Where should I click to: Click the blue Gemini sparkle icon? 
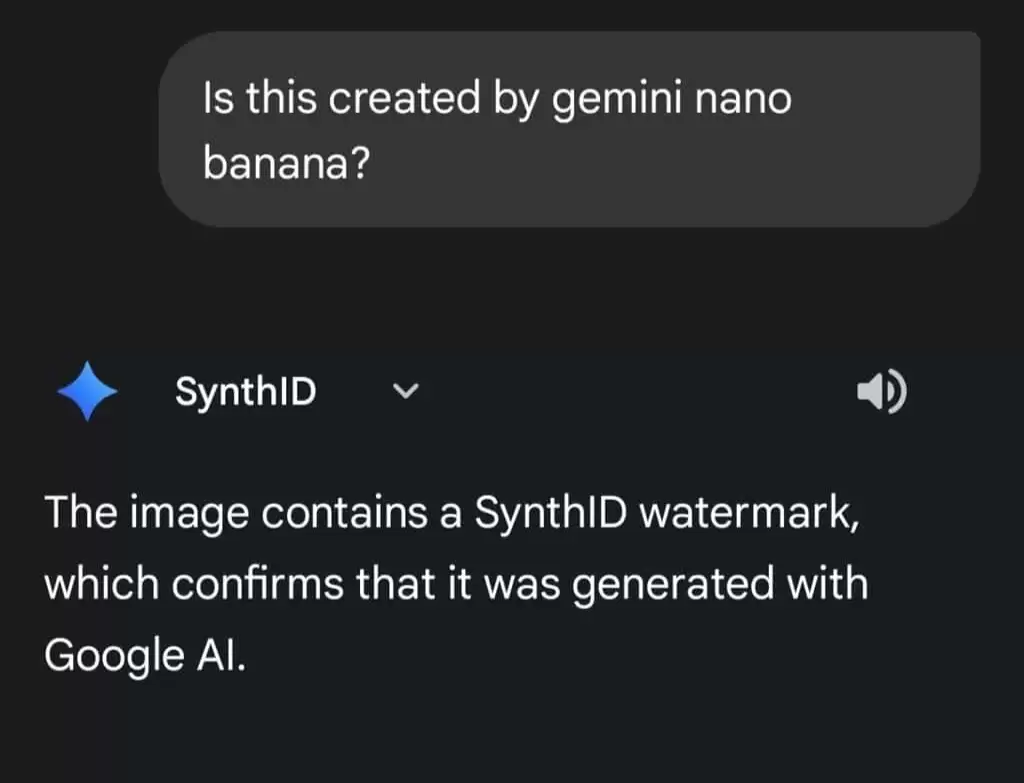pos(88,392)
